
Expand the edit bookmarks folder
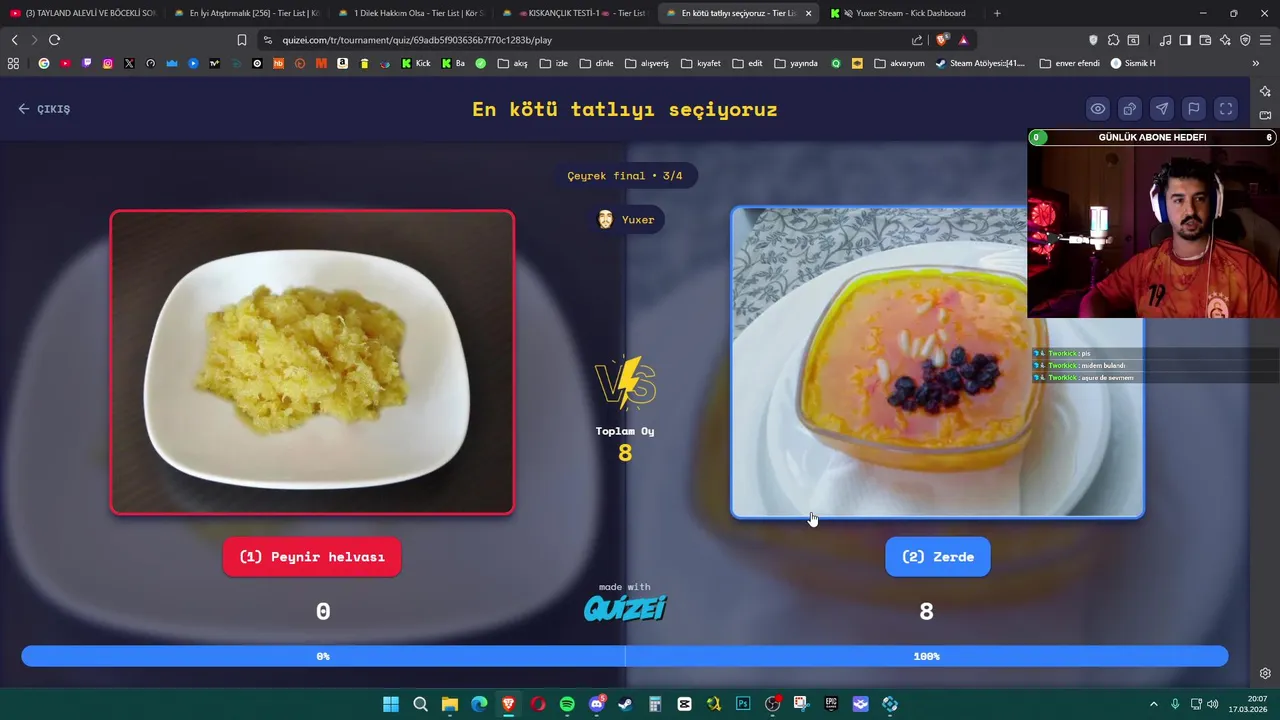(747, 63)
